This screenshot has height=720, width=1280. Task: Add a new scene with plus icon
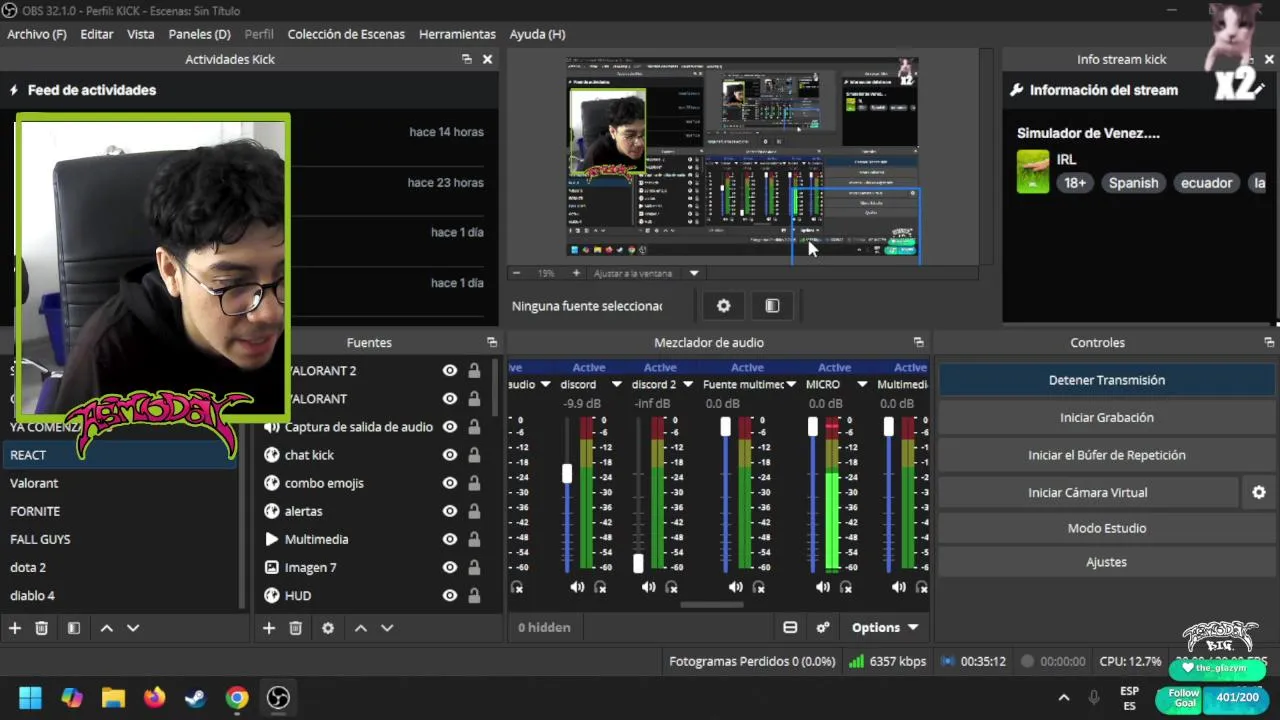click(x=15, y=628)
